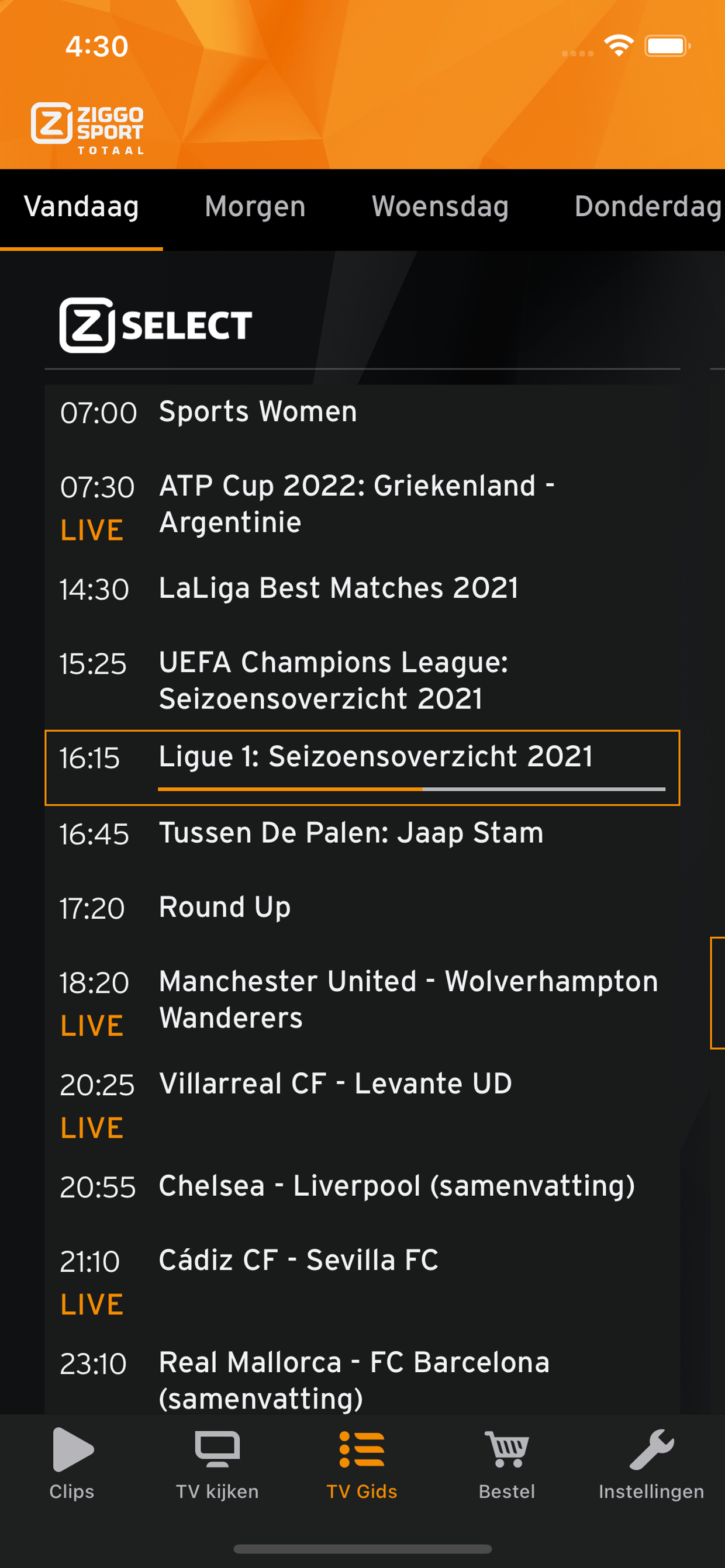
Task: Select the Vandaag tab
Action: 82,207
